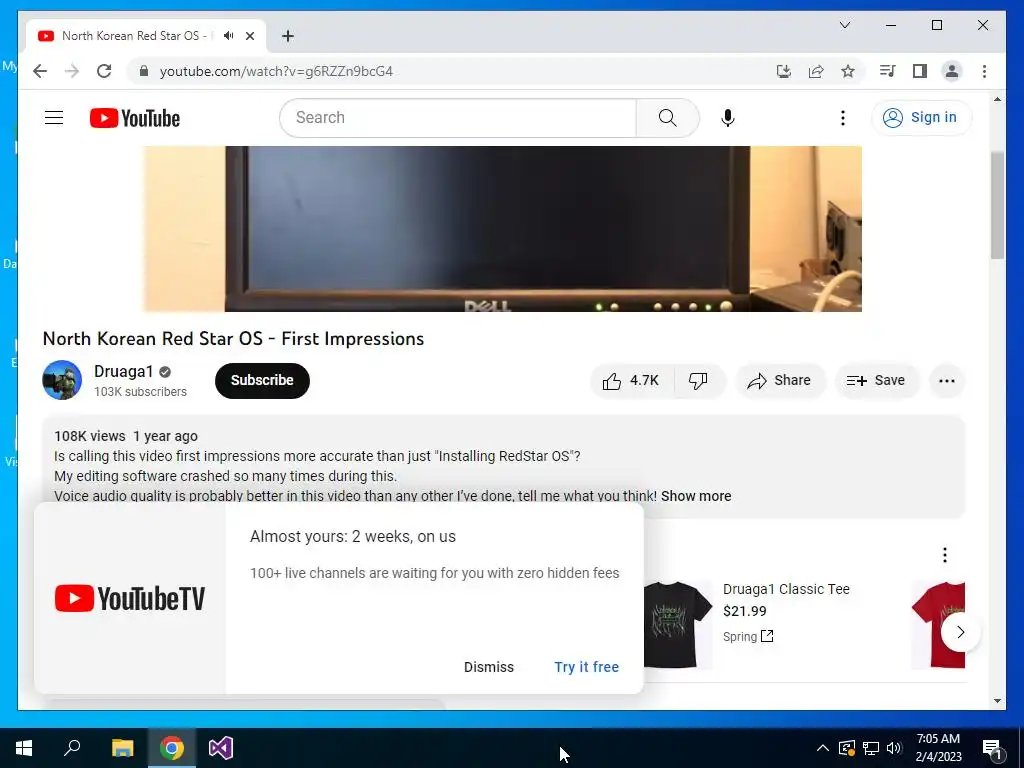Viewport: 1024px width, 768px height.
Task: Open Chrome three-dot menu
Action: (x=984, y=71)
